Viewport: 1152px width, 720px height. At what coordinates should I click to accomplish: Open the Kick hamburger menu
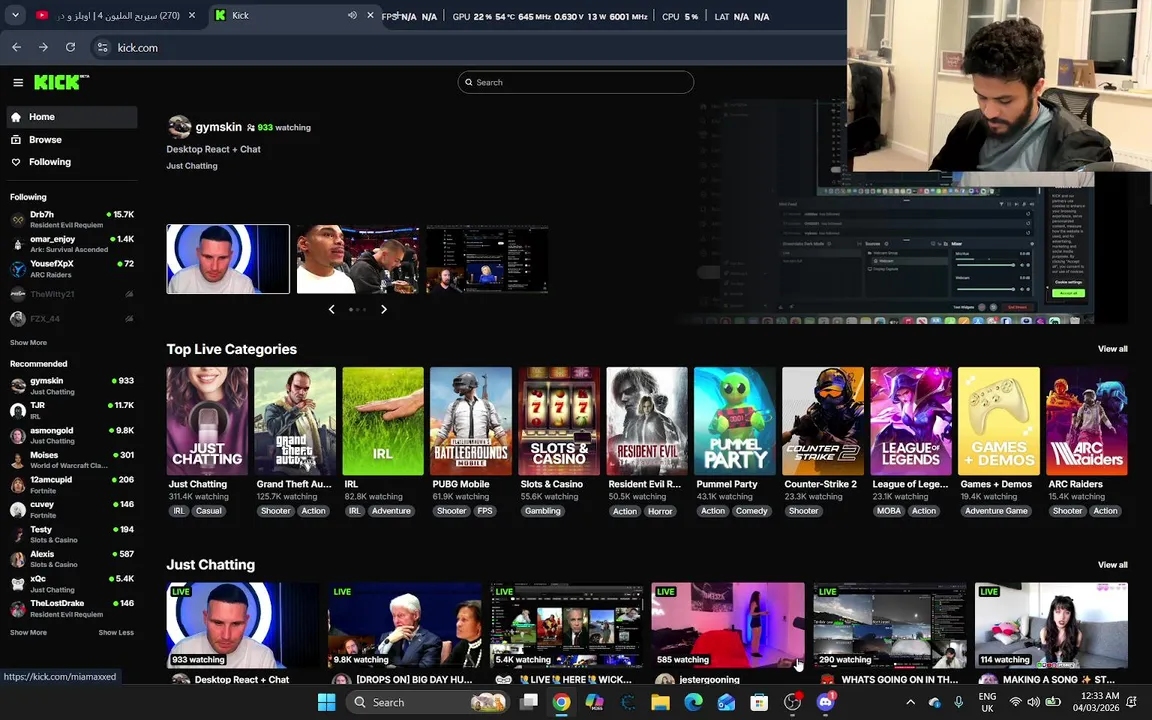18,83
